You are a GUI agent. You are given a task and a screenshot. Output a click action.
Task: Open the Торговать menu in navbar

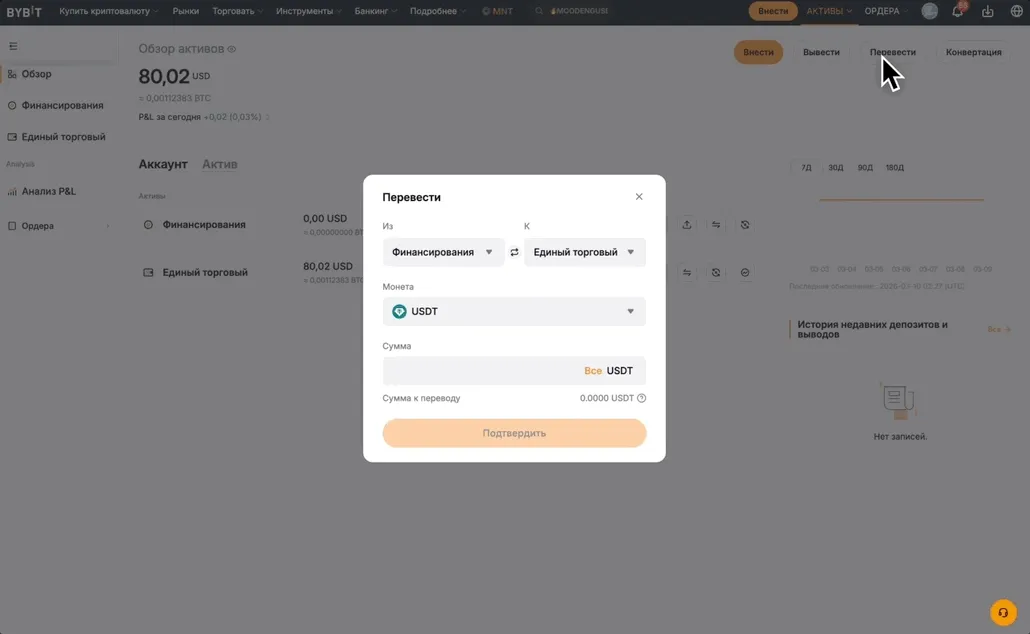click(x=237, y=11)
